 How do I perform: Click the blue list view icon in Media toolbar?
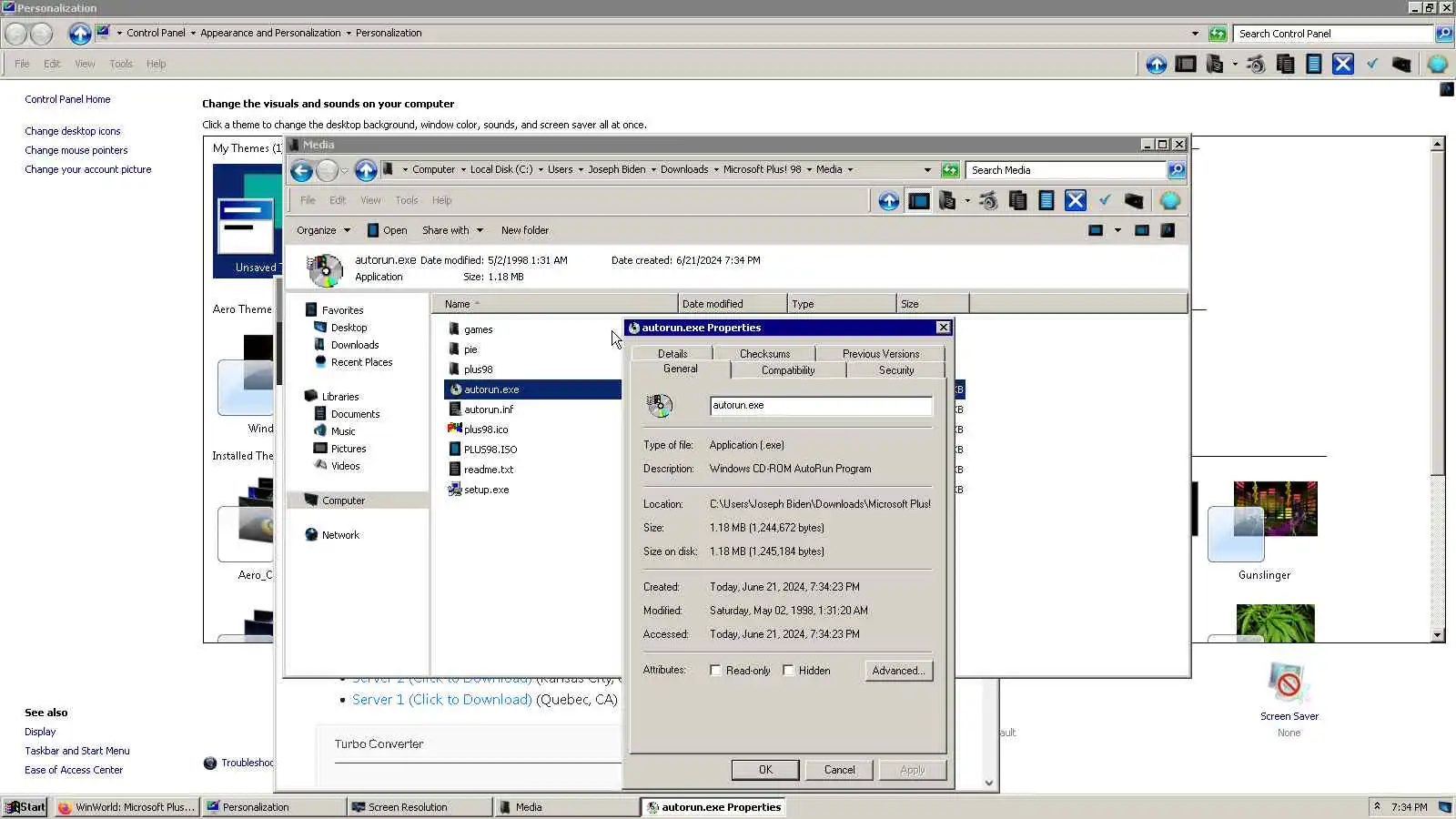(x=1046, y=200)
